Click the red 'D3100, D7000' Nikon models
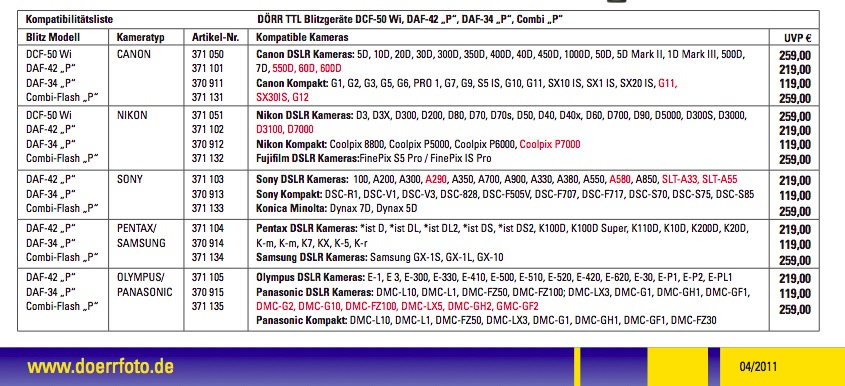Image resolution: width=845 pixels, height=386 pixels. pyautogui.click(x=285, y=129)
